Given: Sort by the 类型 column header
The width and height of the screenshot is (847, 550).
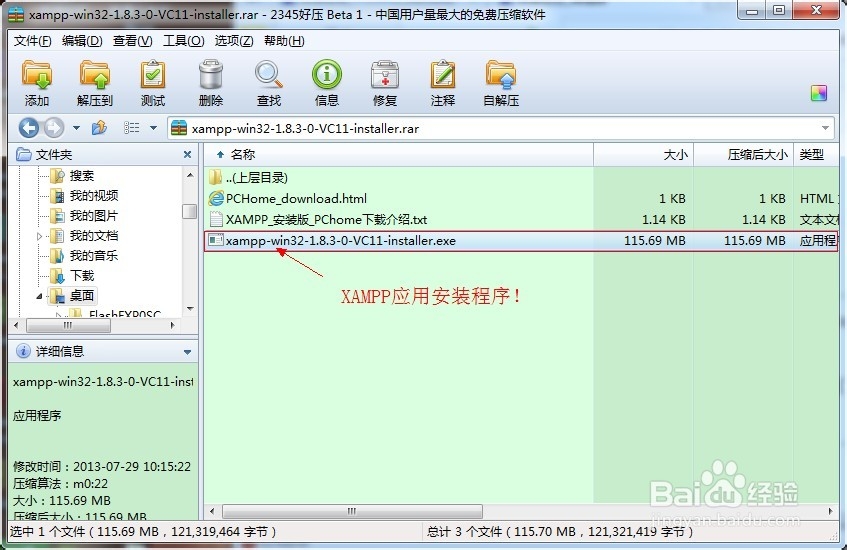Looking at the screenshot, I should [816, 155].
